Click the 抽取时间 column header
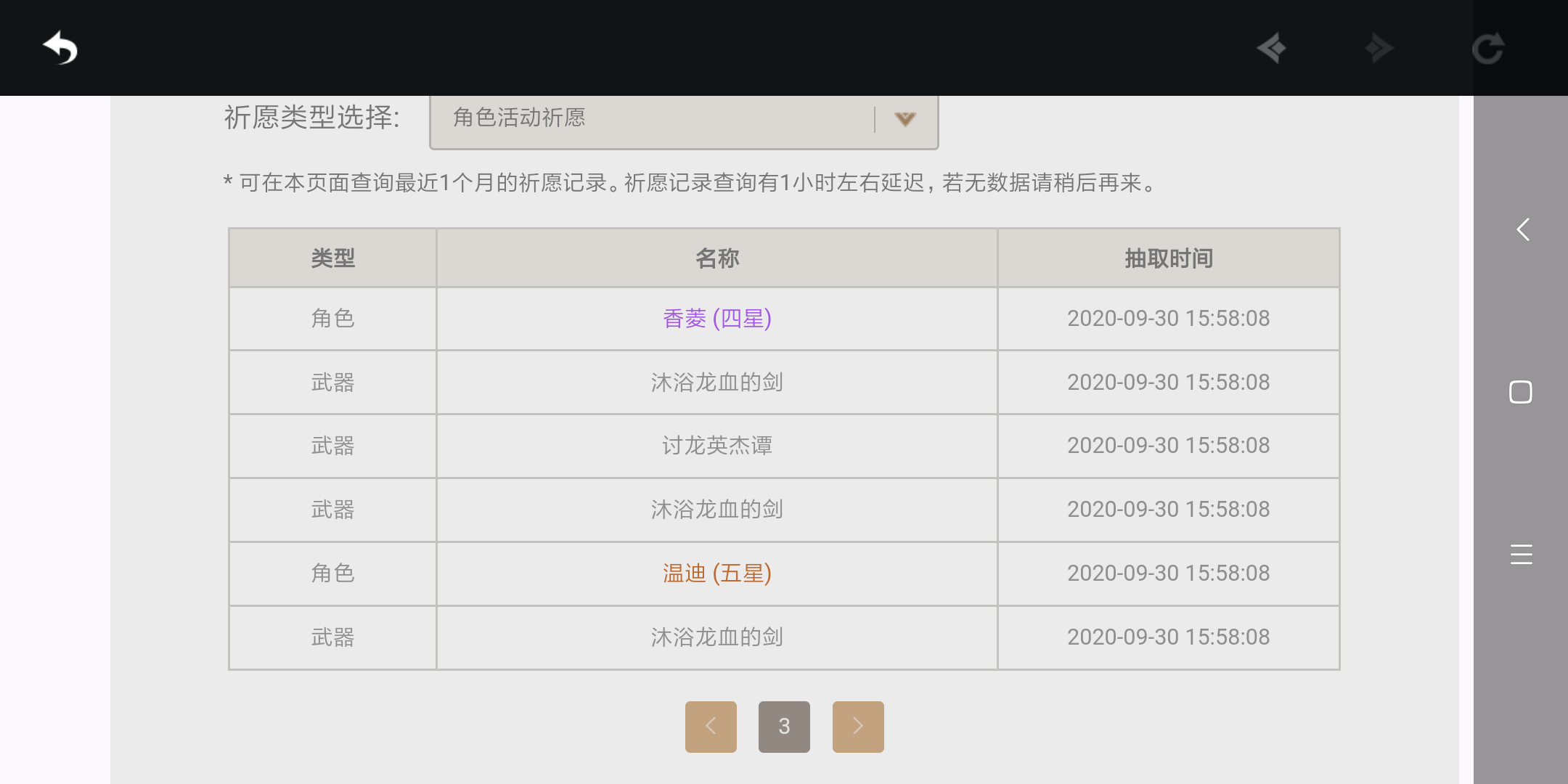This screenshot has width=1568, height=784. click(x=1169, y=258)
